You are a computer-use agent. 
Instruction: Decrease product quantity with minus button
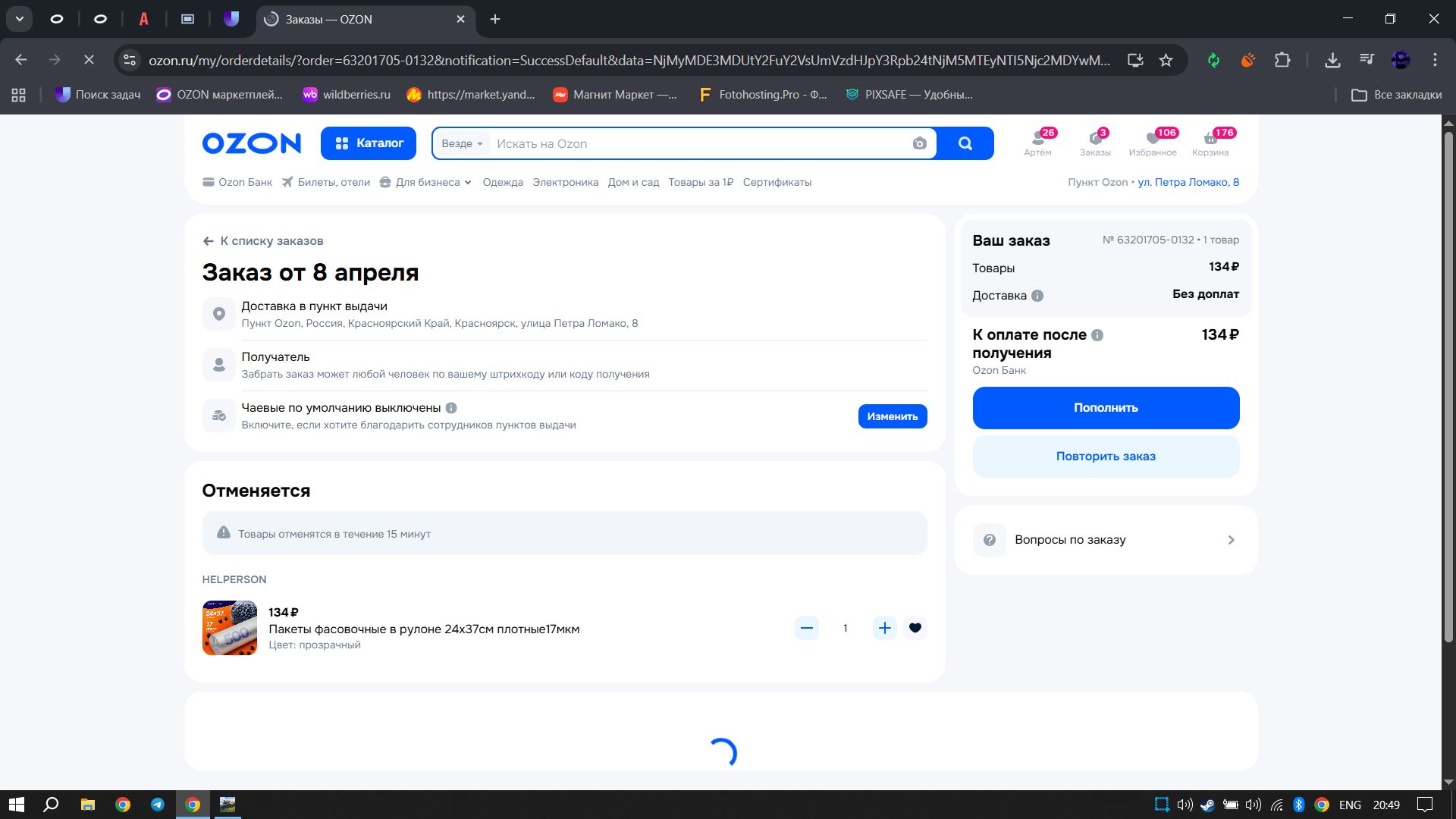click(806, 628)
